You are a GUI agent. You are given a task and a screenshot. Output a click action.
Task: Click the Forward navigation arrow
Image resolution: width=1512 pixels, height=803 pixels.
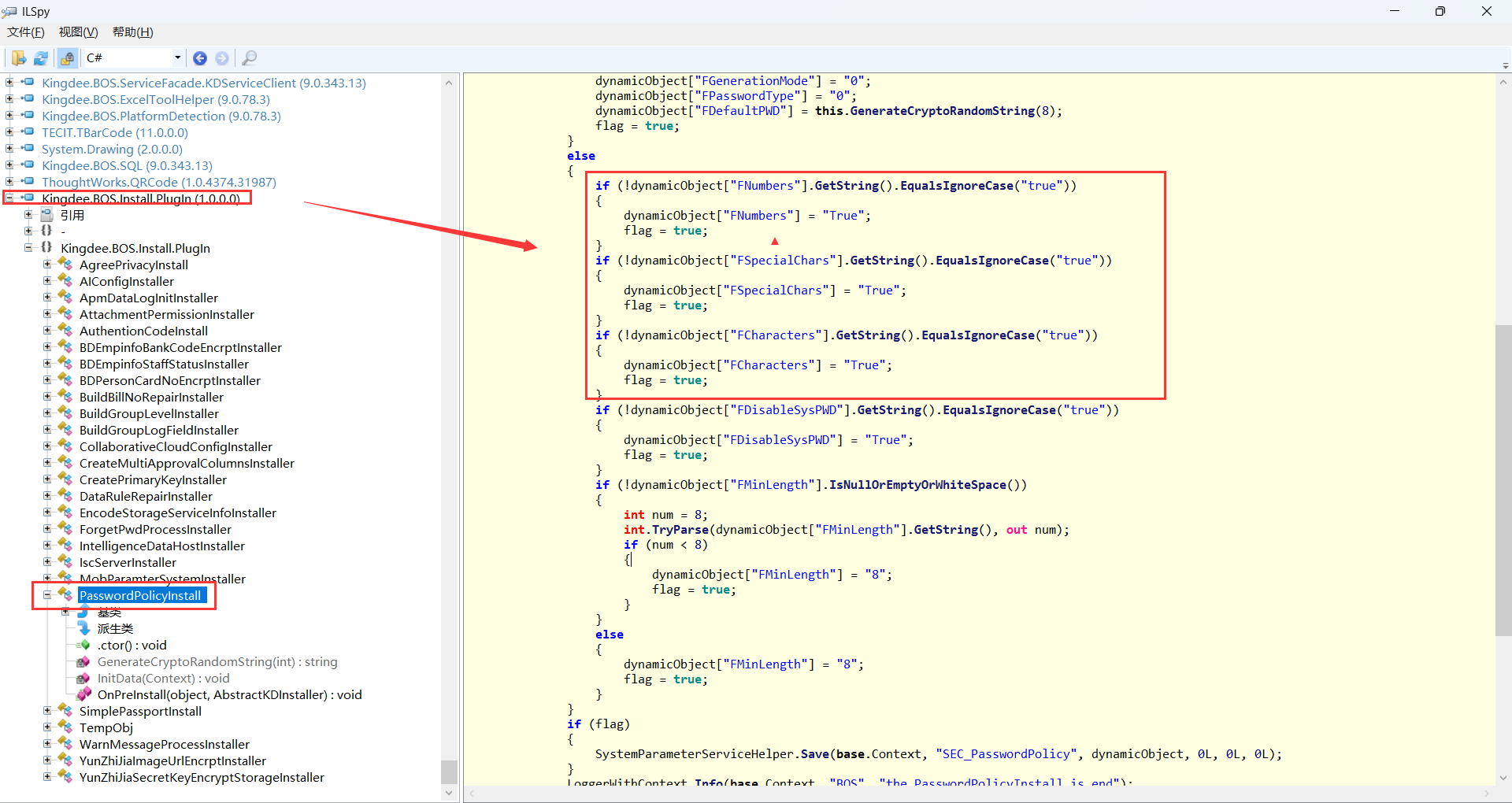(222, 58)
